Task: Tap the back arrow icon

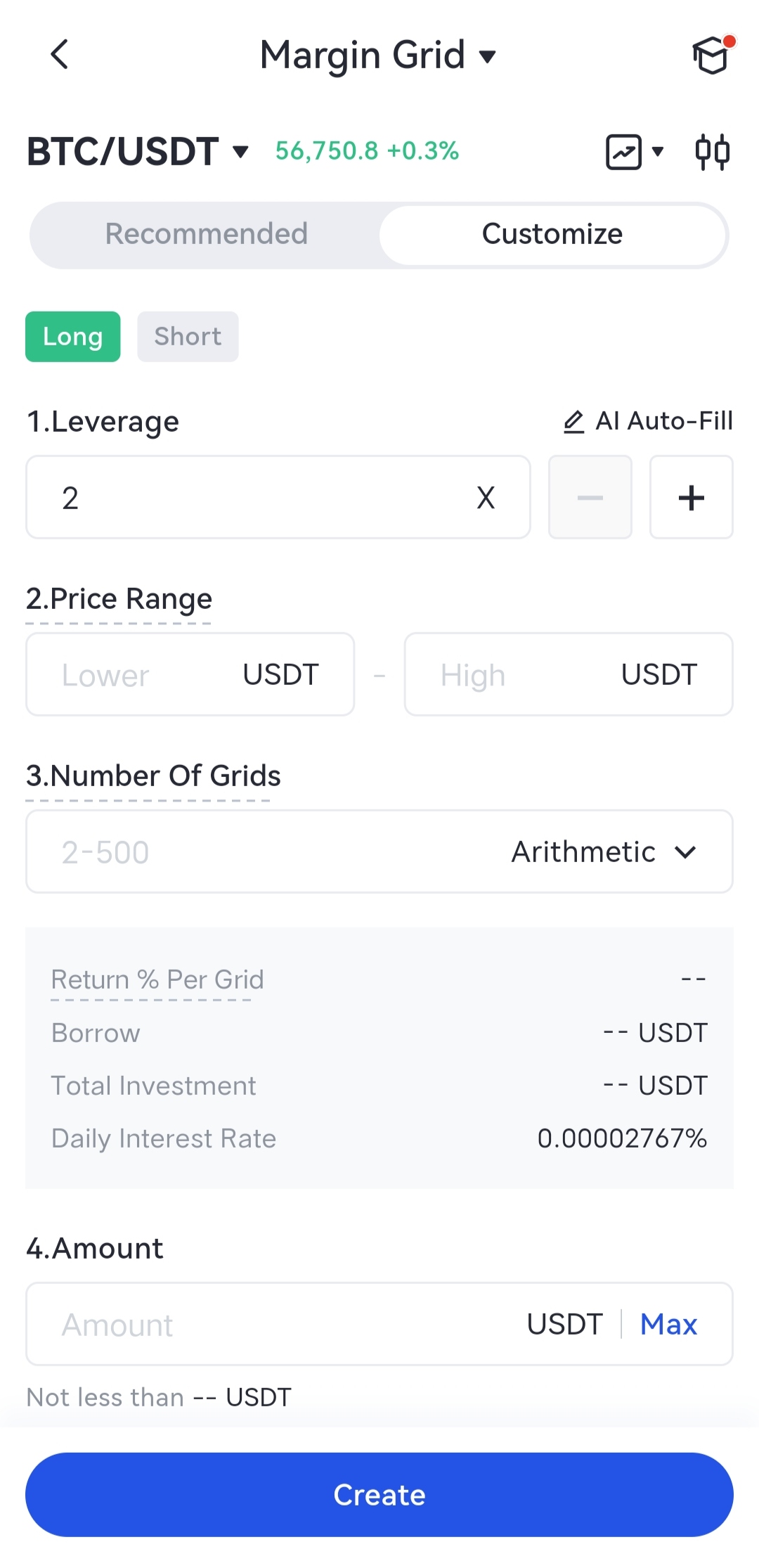Action: click(60, 54)
